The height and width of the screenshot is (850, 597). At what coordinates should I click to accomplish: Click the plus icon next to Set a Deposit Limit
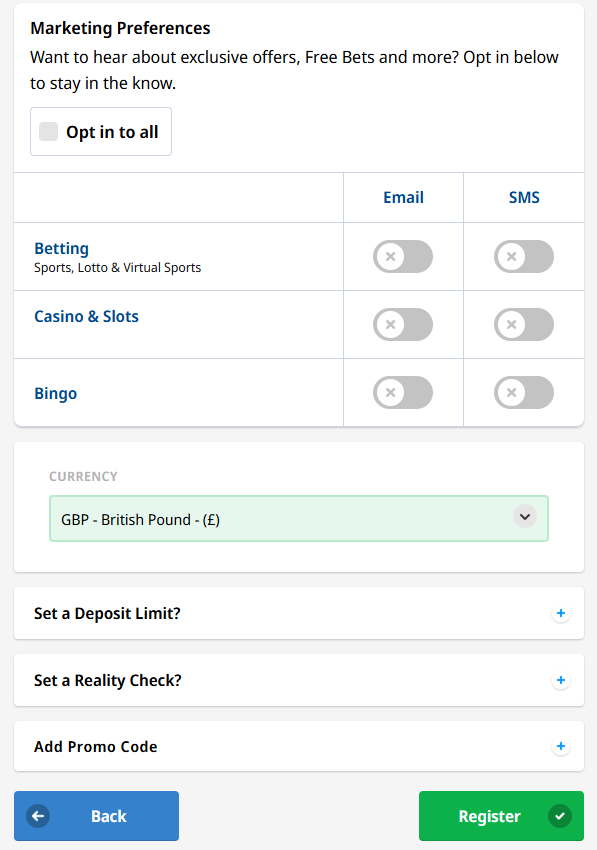coord(561,613)
